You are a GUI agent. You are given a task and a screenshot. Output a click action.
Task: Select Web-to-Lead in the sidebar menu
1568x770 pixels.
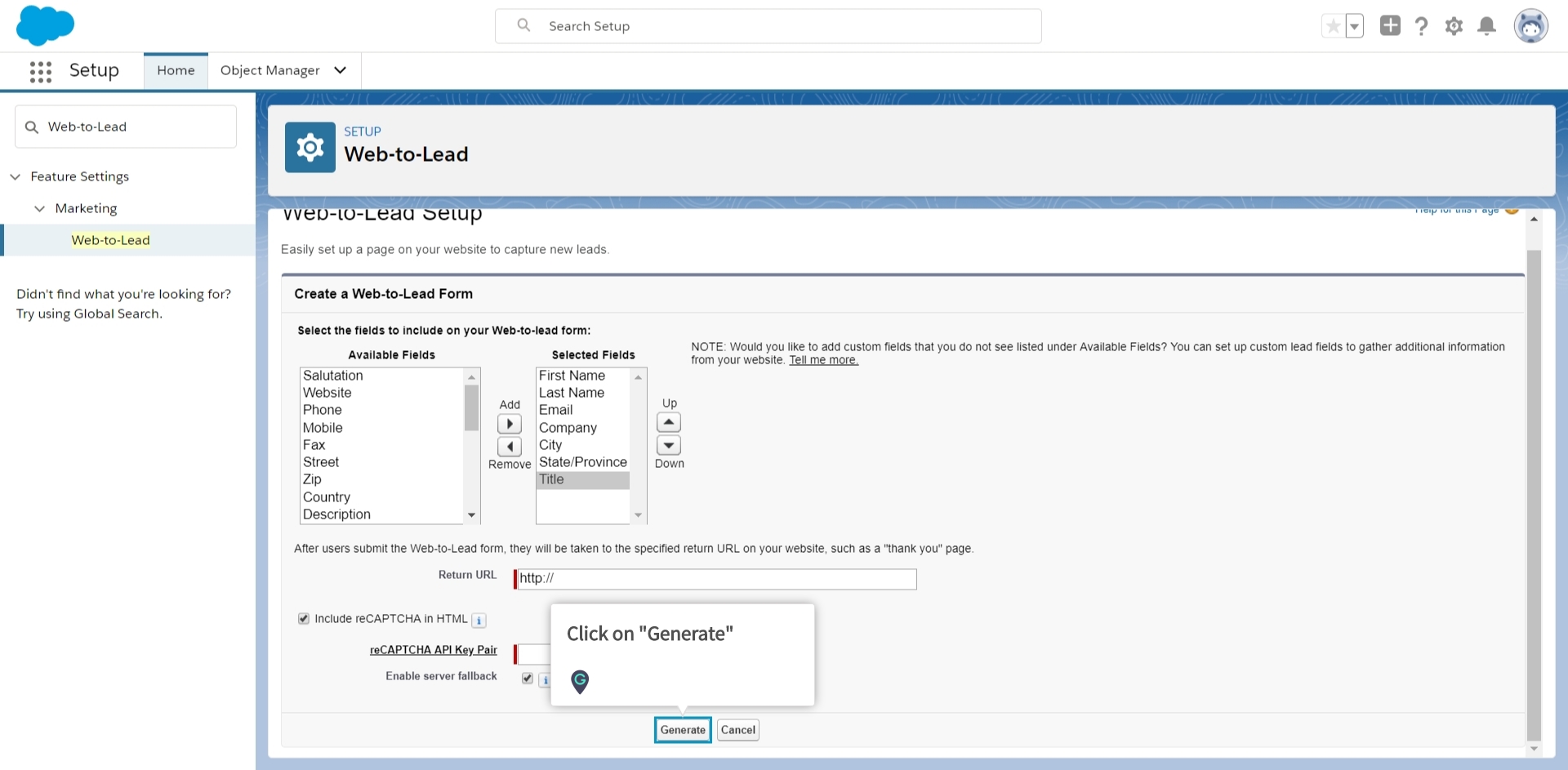point(110,239)
